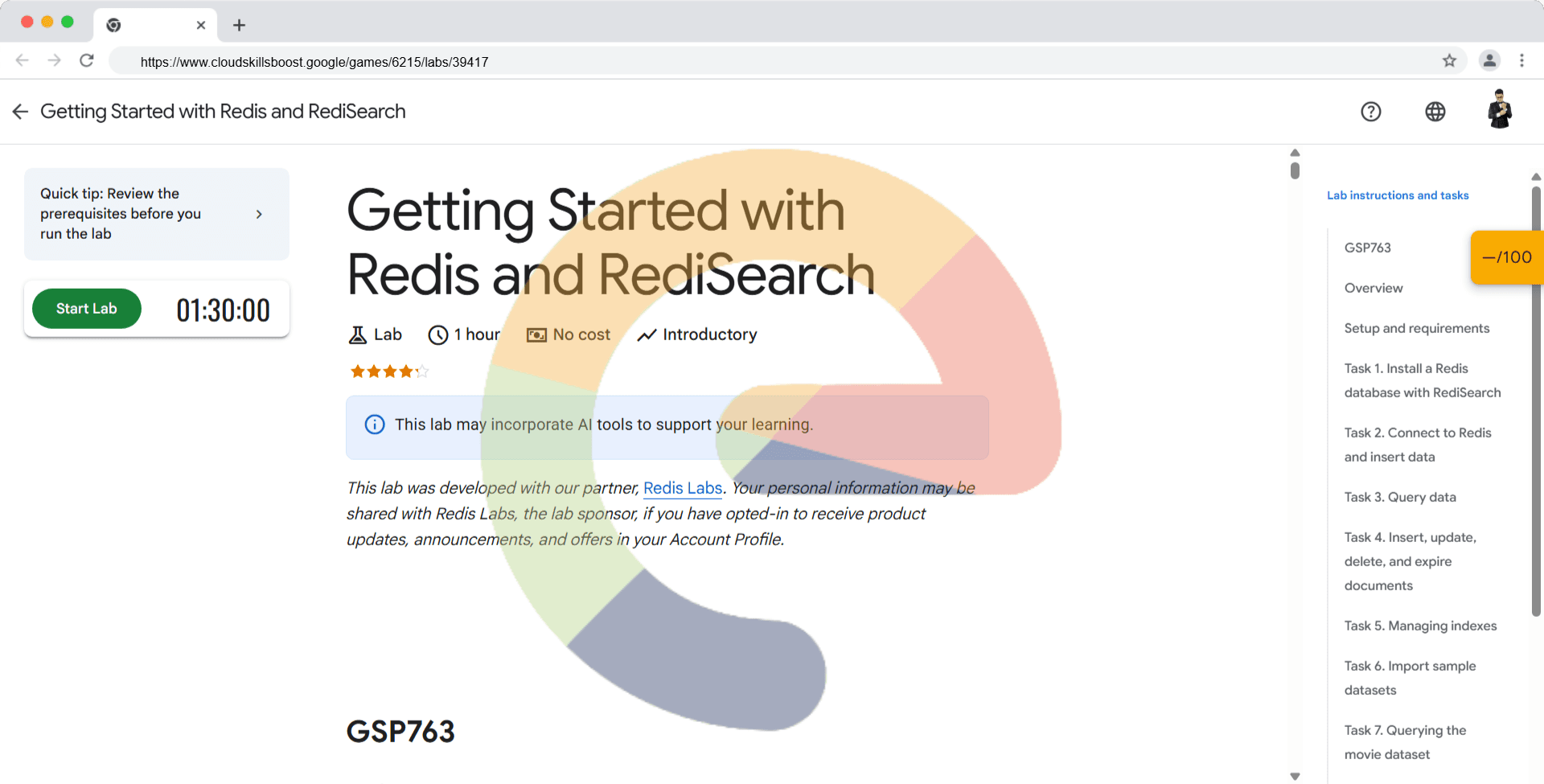Reload the page in the browser
The width and height of the screenshot is (1544, 784).
point(87,61)
